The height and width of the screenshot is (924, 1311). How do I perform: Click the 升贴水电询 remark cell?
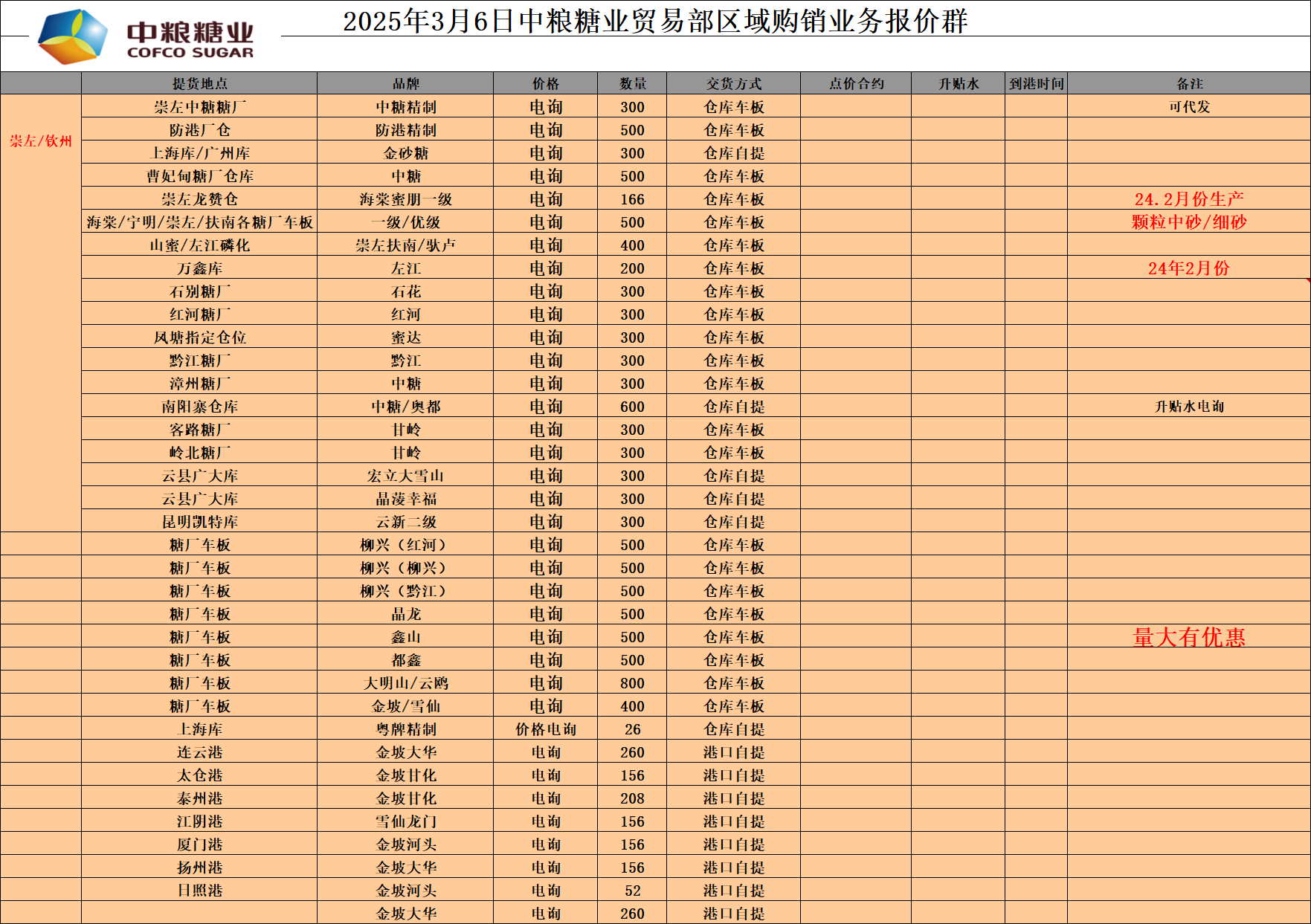pos(1189,407)
